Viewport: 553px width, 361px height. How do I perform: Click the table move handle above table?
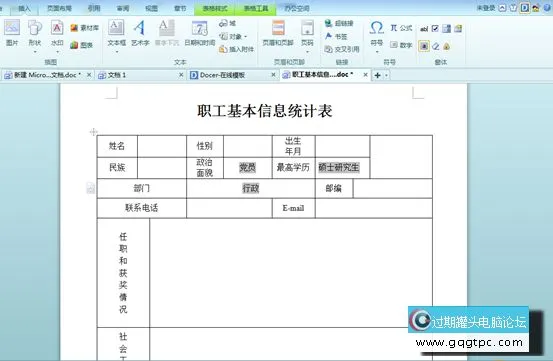coord(93,132)
